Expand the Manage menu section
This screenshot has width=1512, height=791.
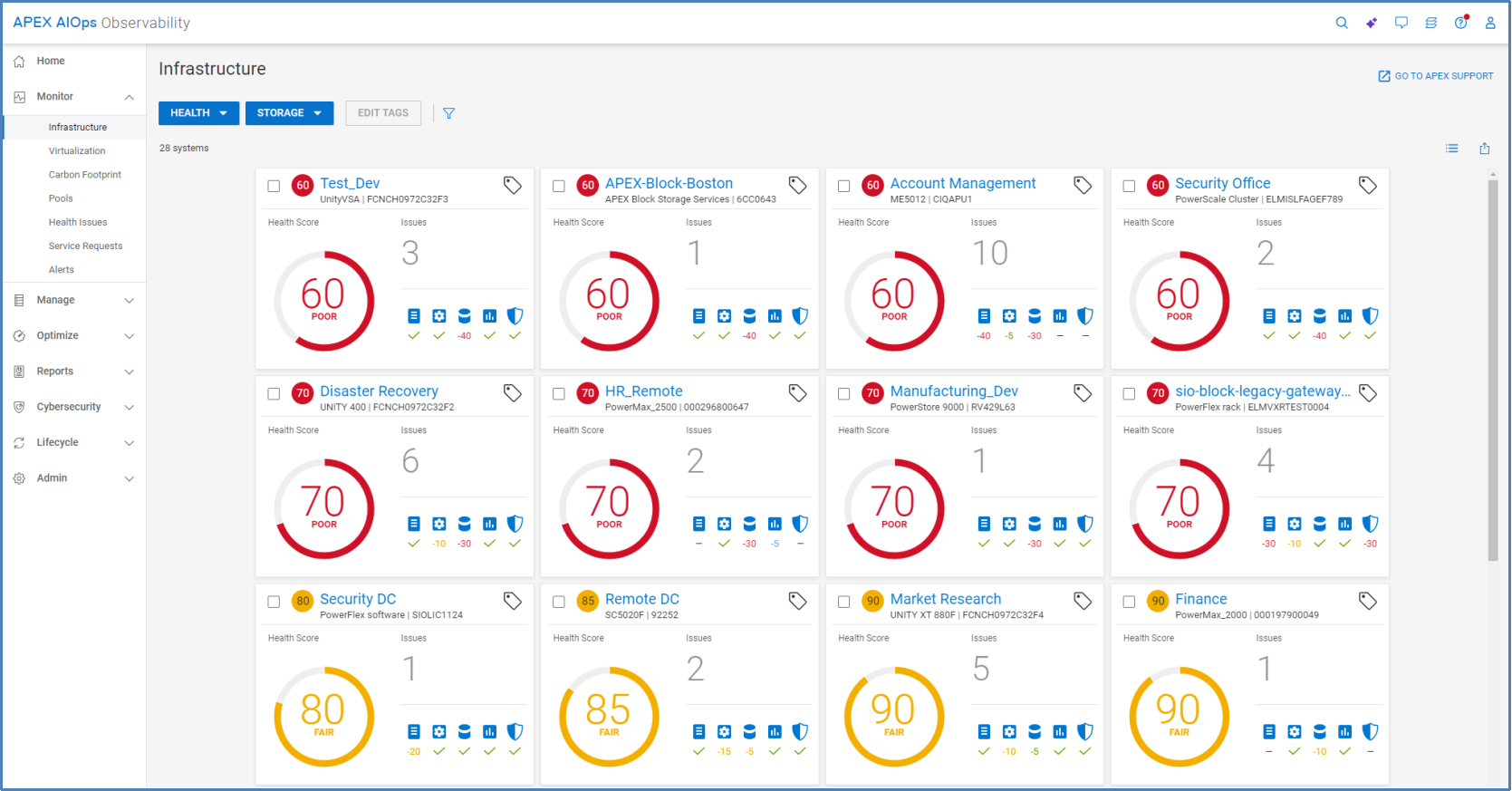tap(130, 301)
